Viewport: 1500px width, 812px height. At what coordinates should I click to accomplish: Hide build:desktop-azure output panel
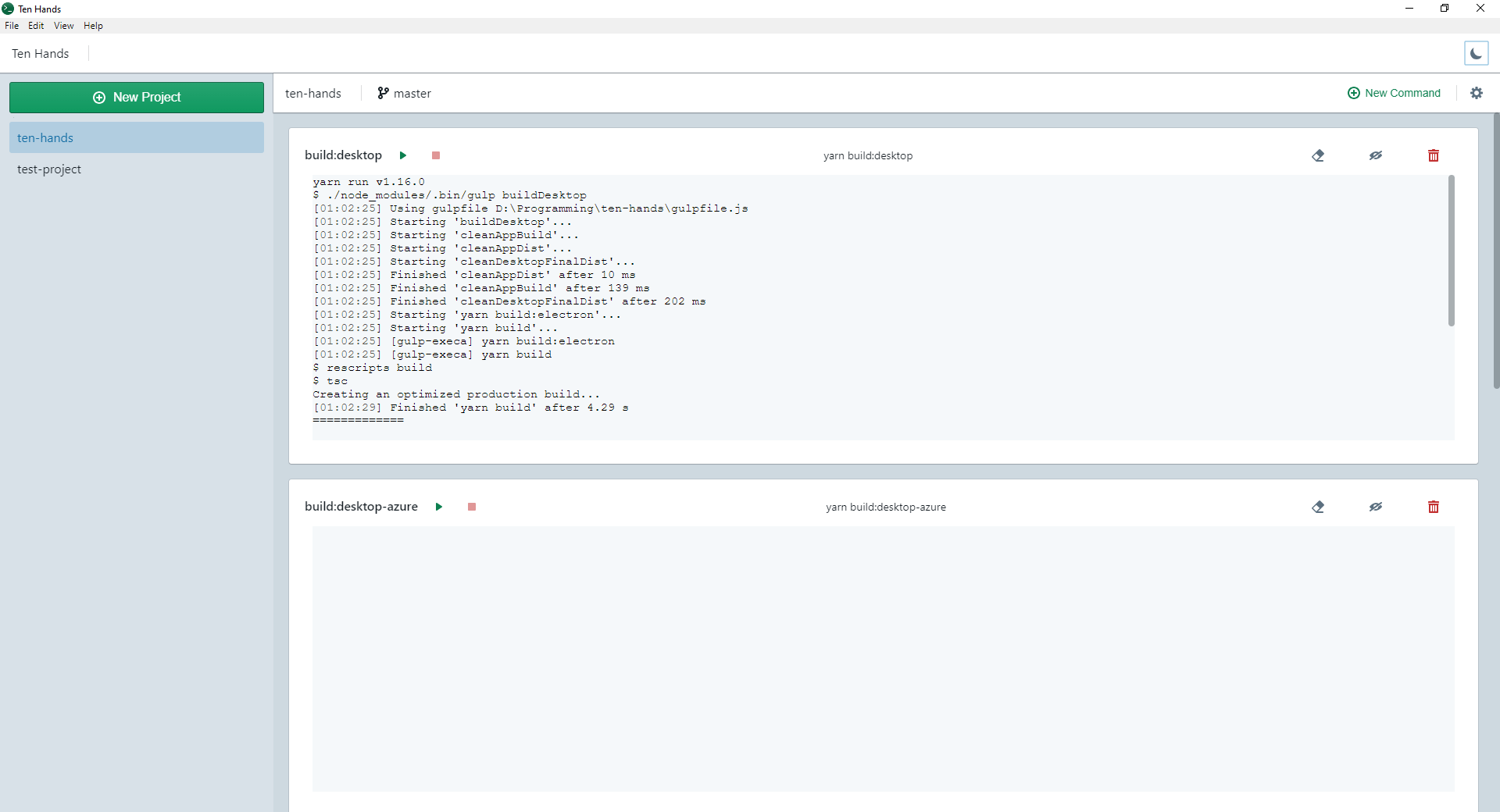1376,507
